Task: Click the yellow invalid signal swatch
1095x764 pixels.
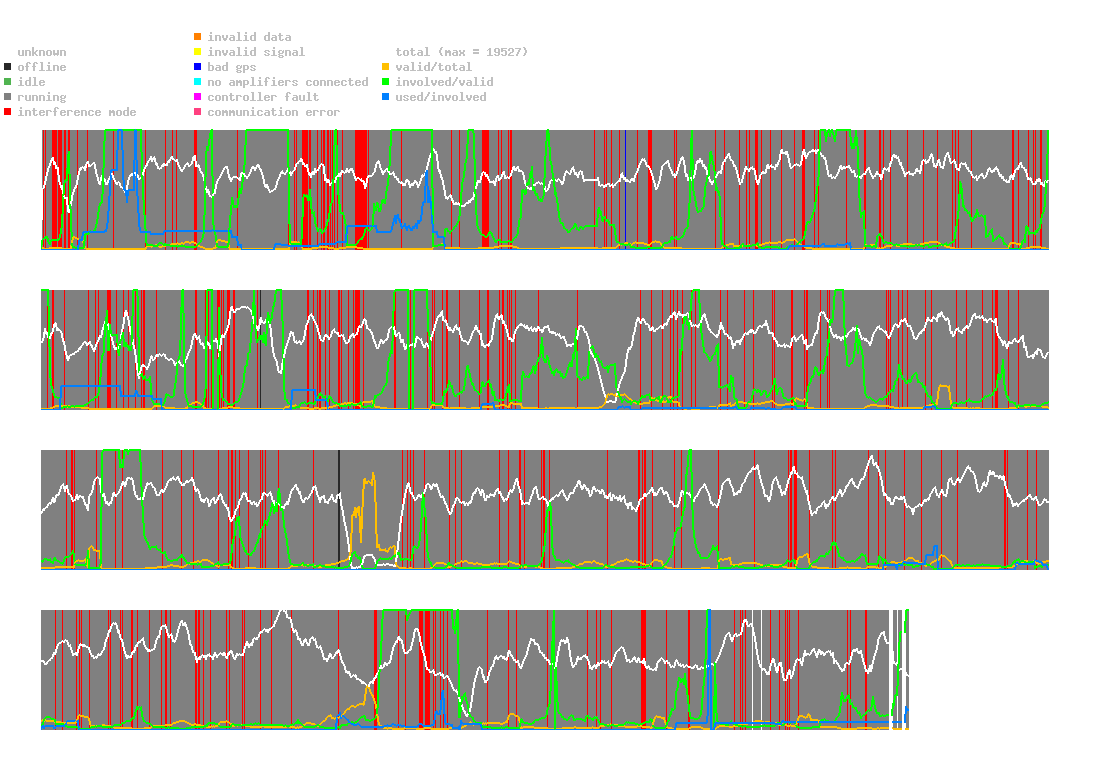Action: (198, 52)
